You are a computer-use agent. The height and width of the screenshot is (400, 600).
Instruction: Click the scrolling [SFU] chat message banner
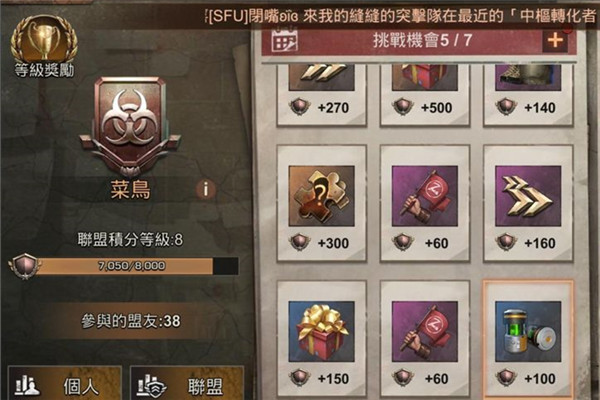[x=402, y=16]
